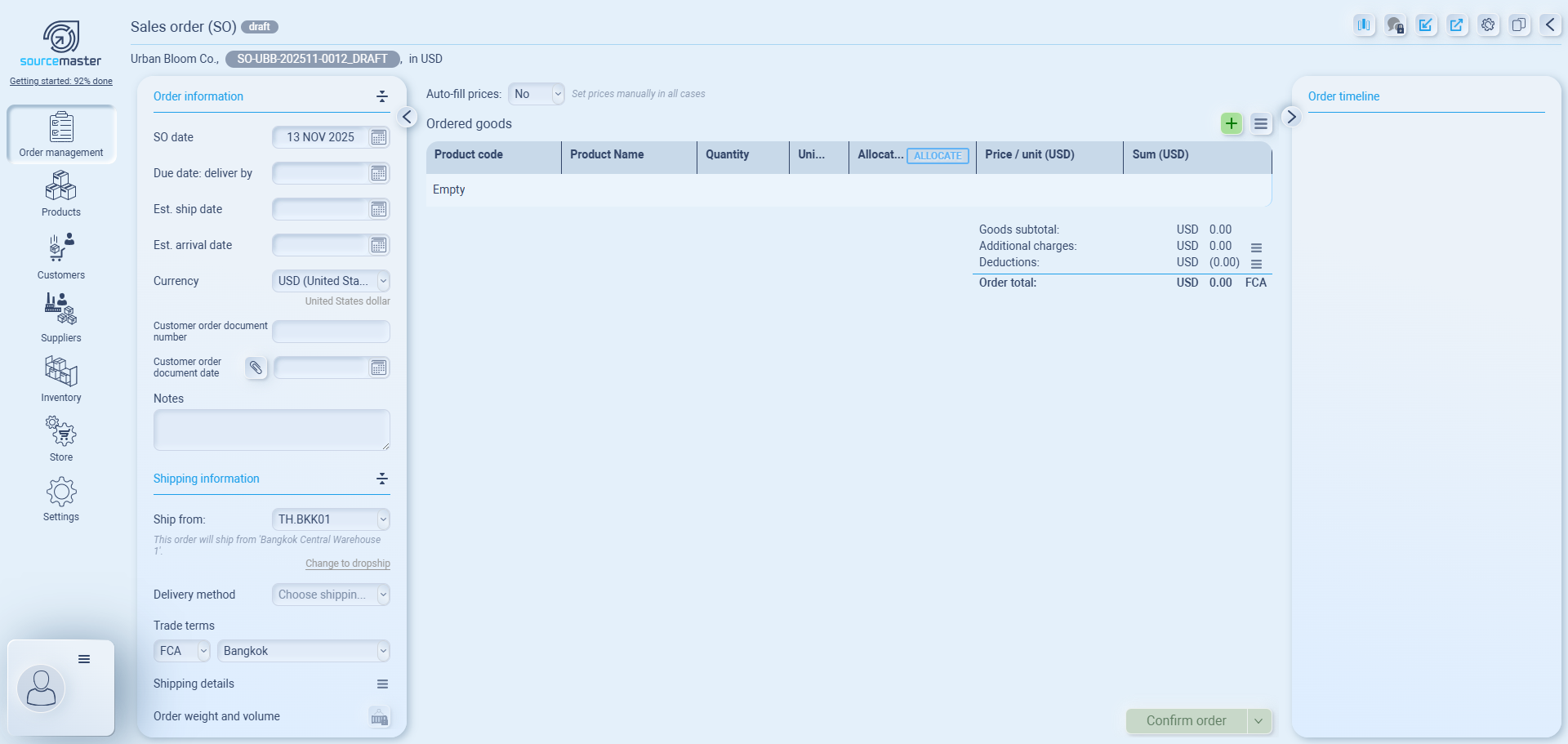Click the Order information heading
1568x744 pixels.
pos(198,96)
